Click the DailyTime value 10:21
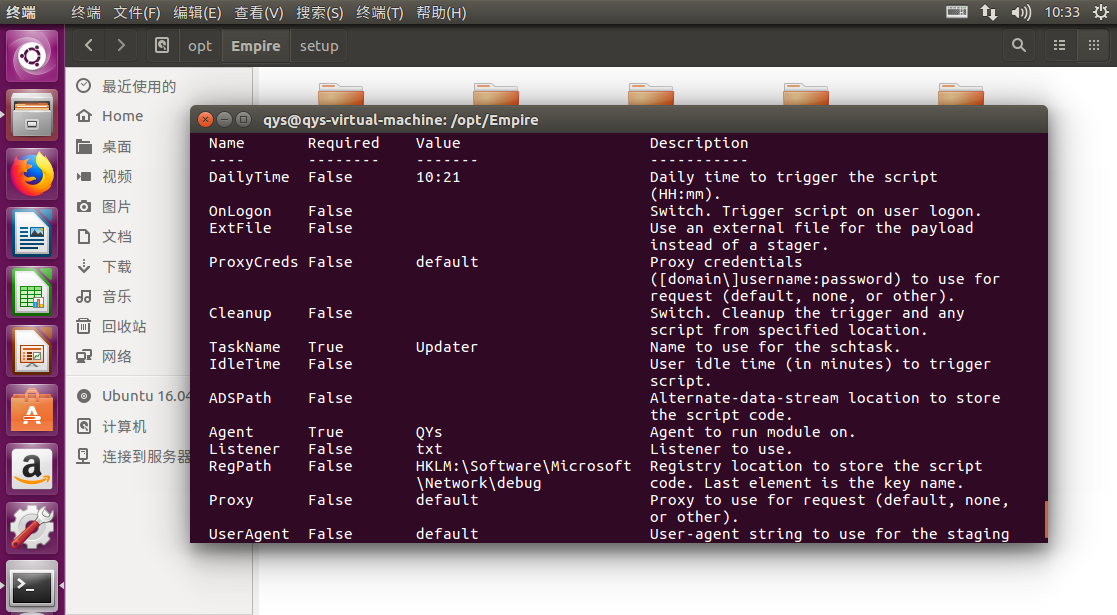 click(x=438, y=177)
